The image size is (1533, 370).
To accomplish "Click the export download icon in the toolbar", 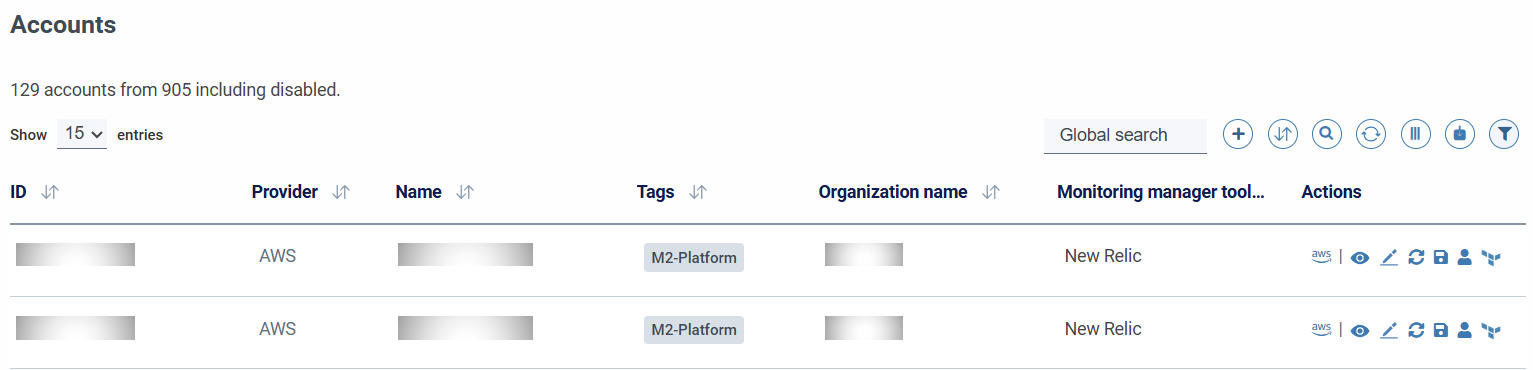I will click(1460, 134).
